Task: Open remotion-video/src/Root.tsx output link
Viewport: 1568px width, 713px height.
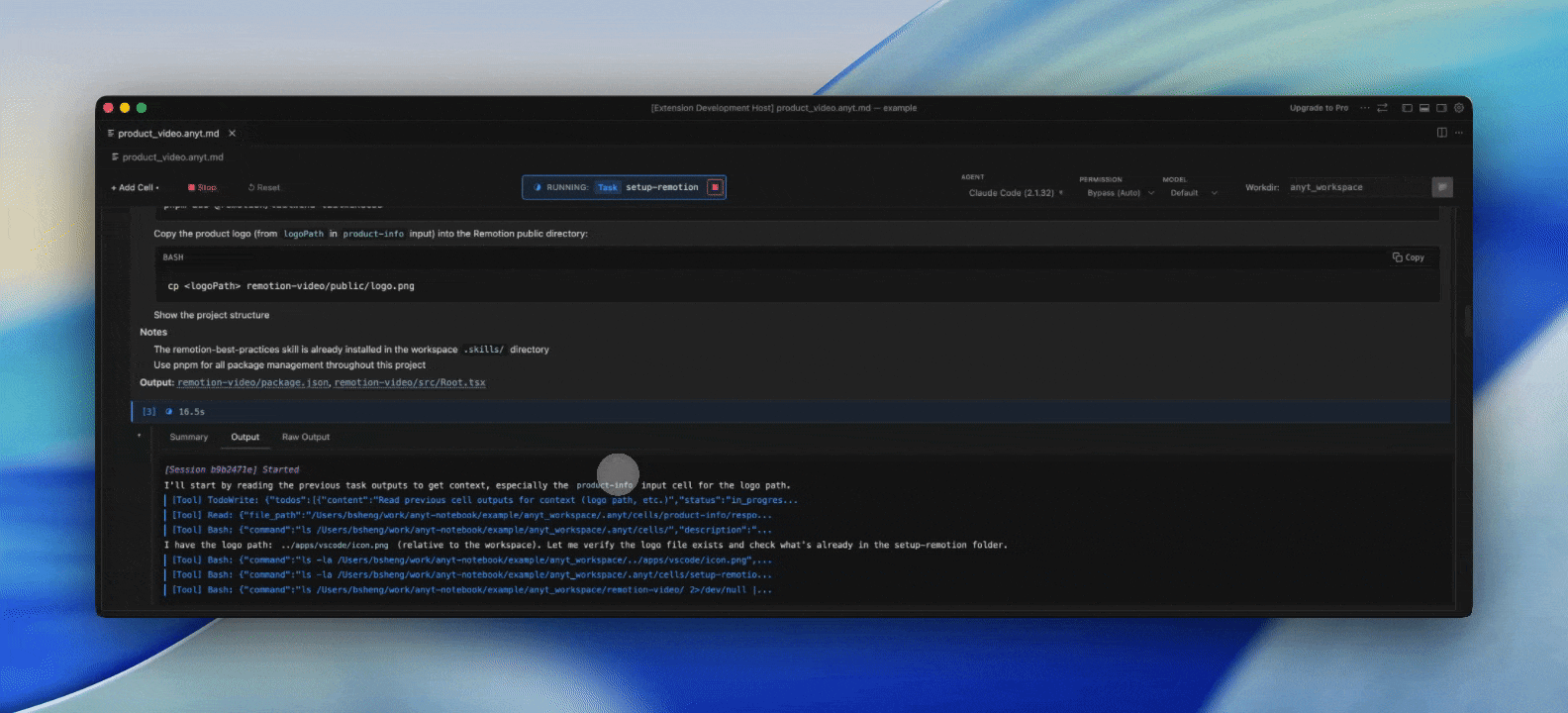Action: [410, 382]
